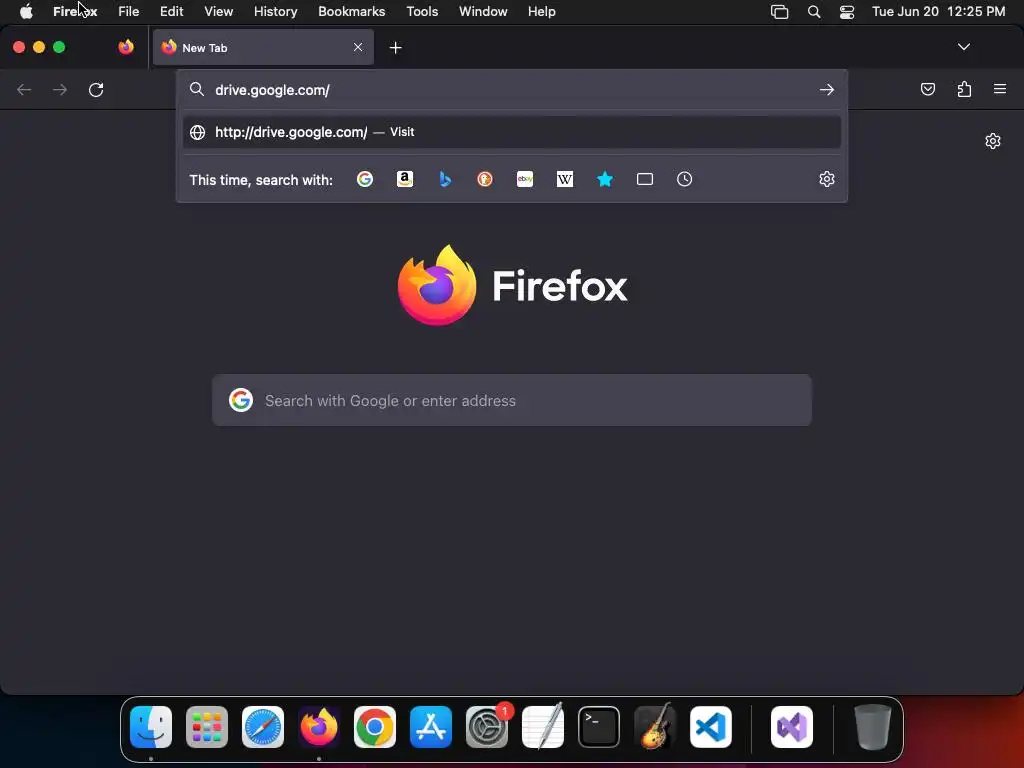Search bookmarks using the star icon
1024x768 pixels.
605,179
